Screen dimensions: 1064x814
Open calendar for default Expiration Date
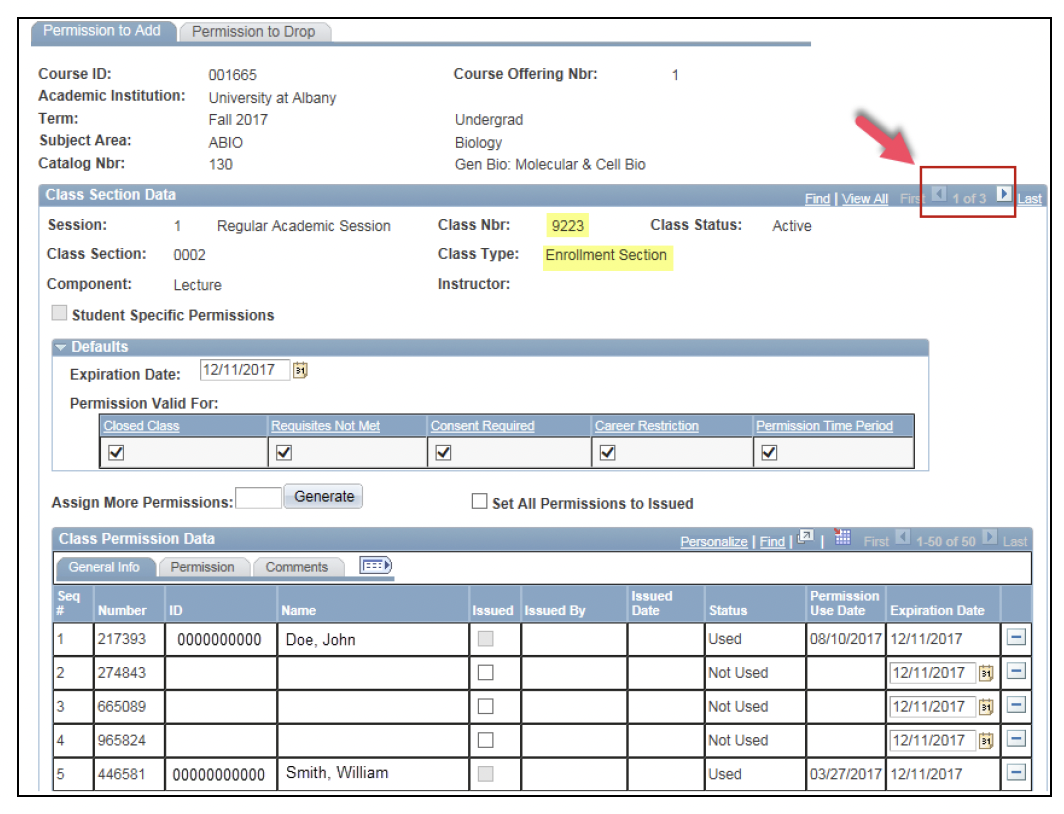tap(300, 371)
